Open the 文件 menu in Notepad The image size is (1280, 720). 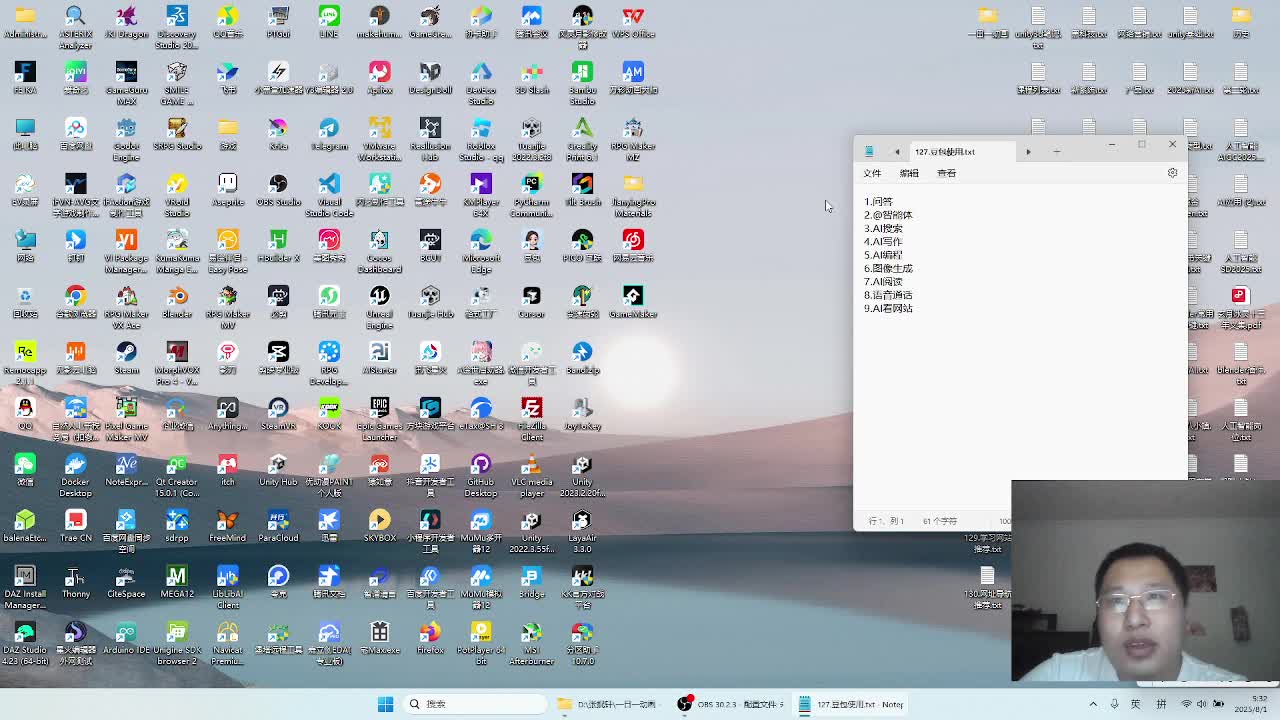click(x=872, y=173)
